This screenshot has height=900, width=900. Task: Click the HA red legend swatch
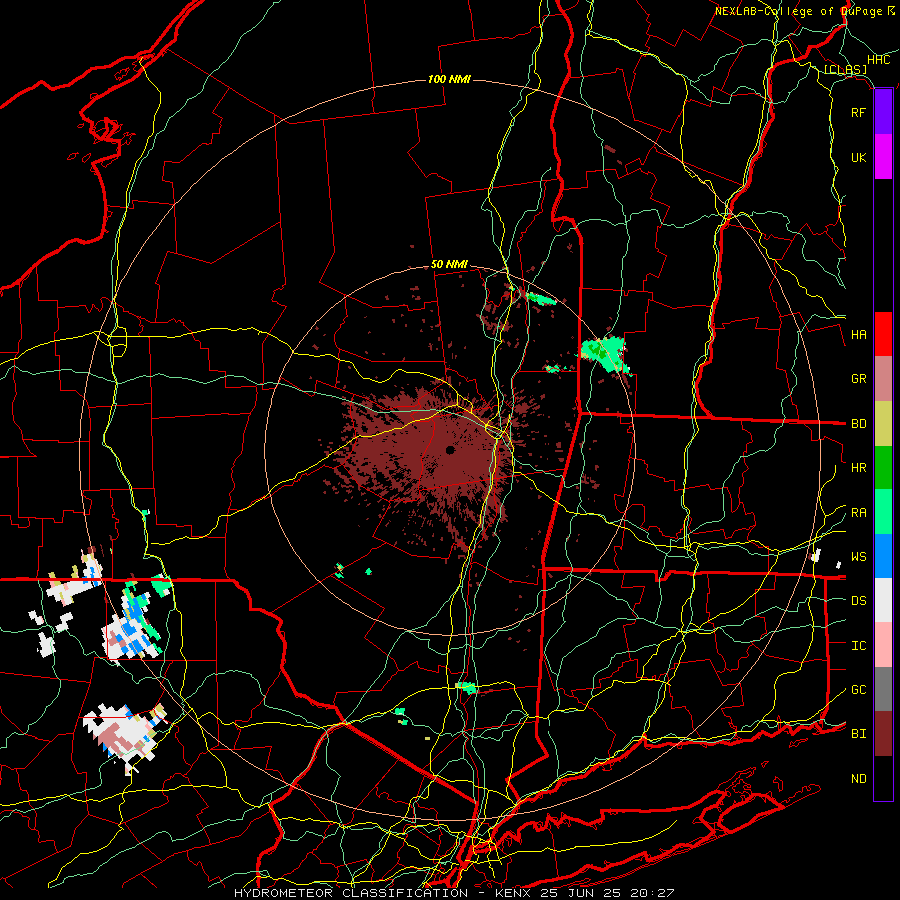pyautogui.click(x=883, y=334)
